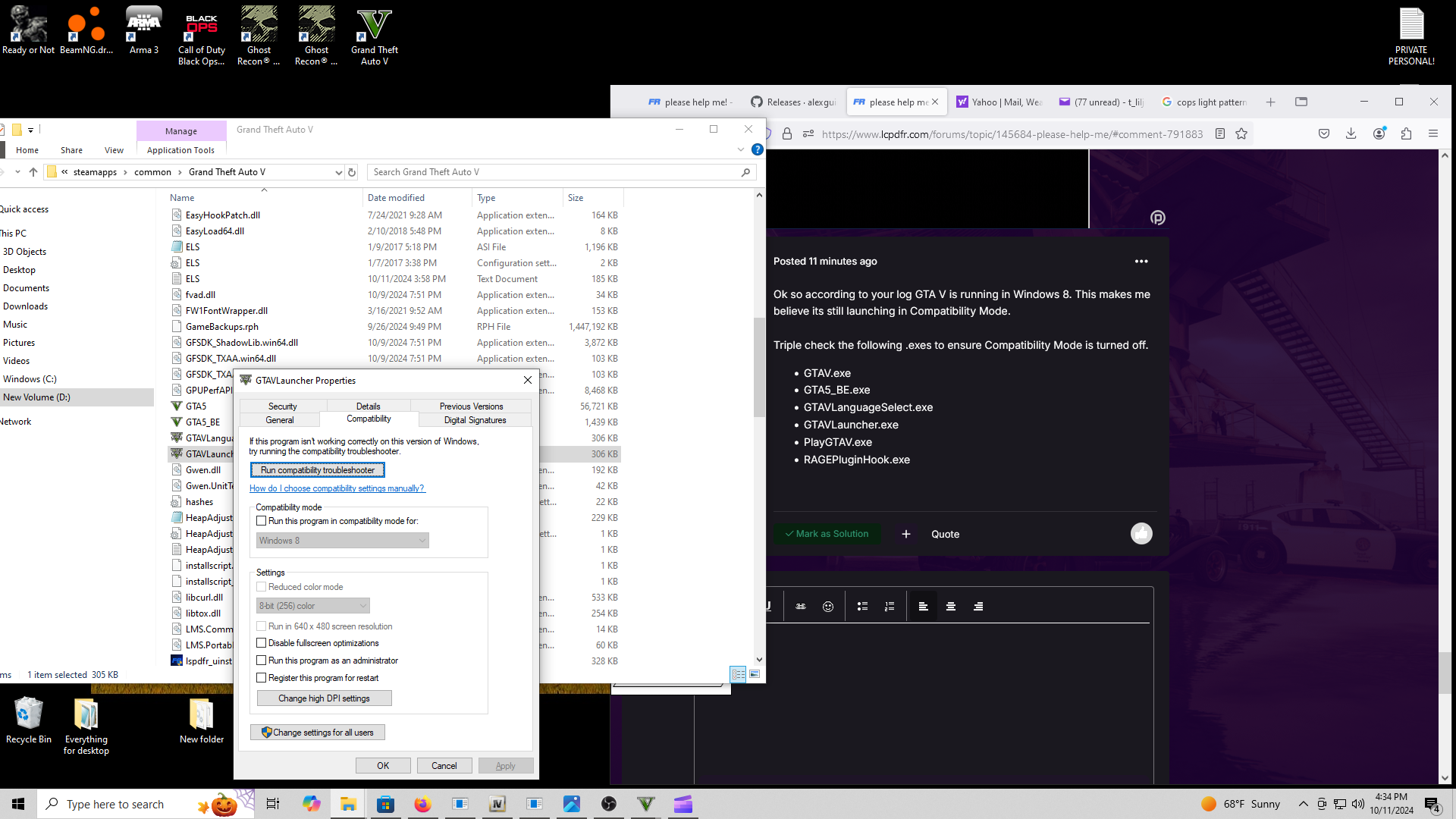Click the like reaction button on post
The height and width of the screenshot is (819, 1456).
pos(1141,534)
